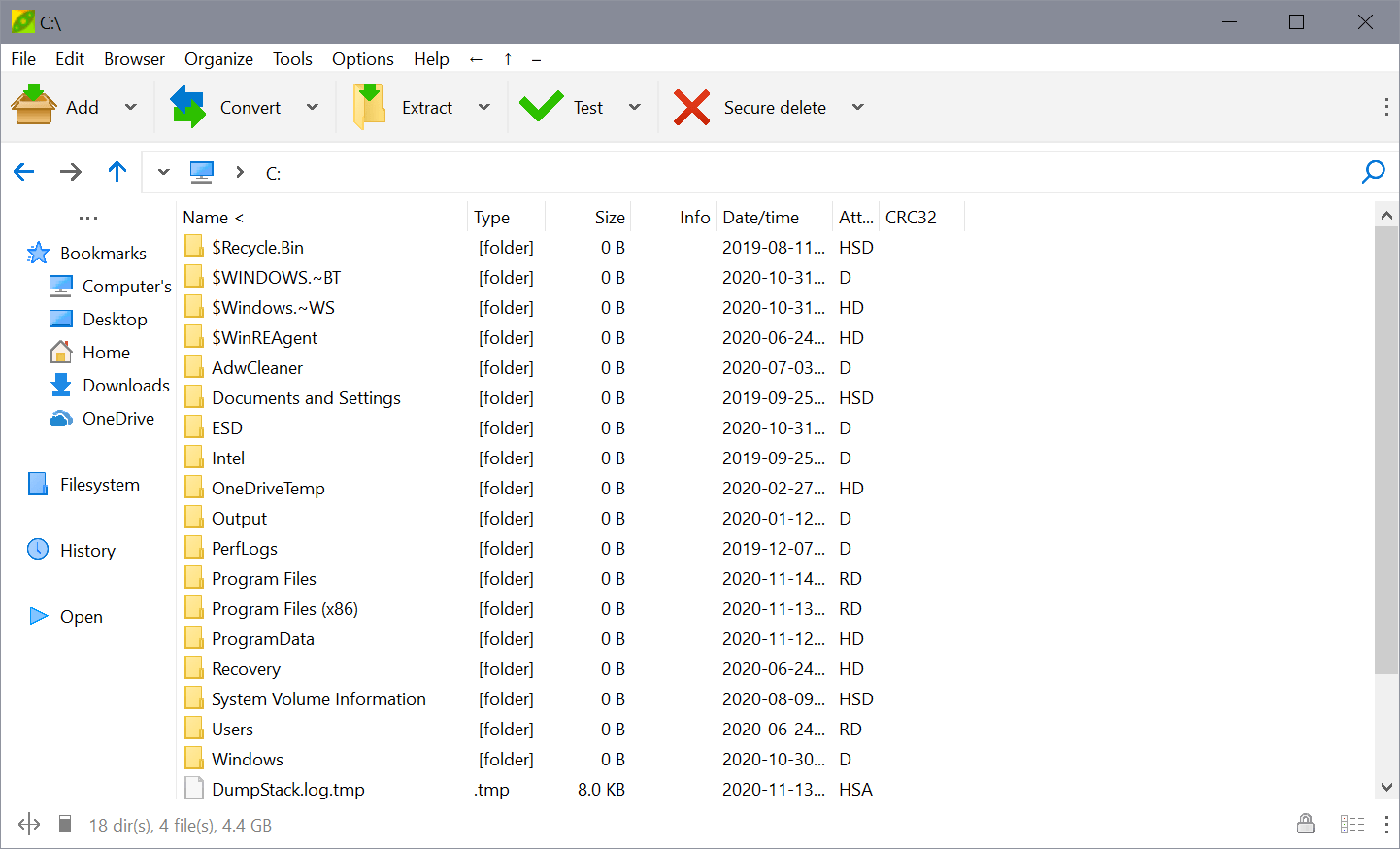
Task: Click the list view style icon in status bar
Action: pyautogui.click(x=1352, y=824)
